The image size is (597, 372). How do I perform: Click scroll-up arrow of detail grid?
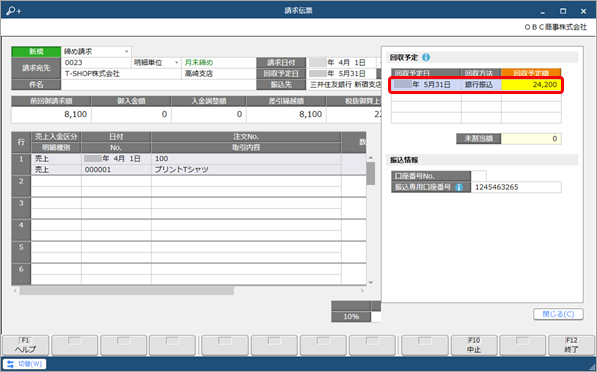click(x=371, y=158)
